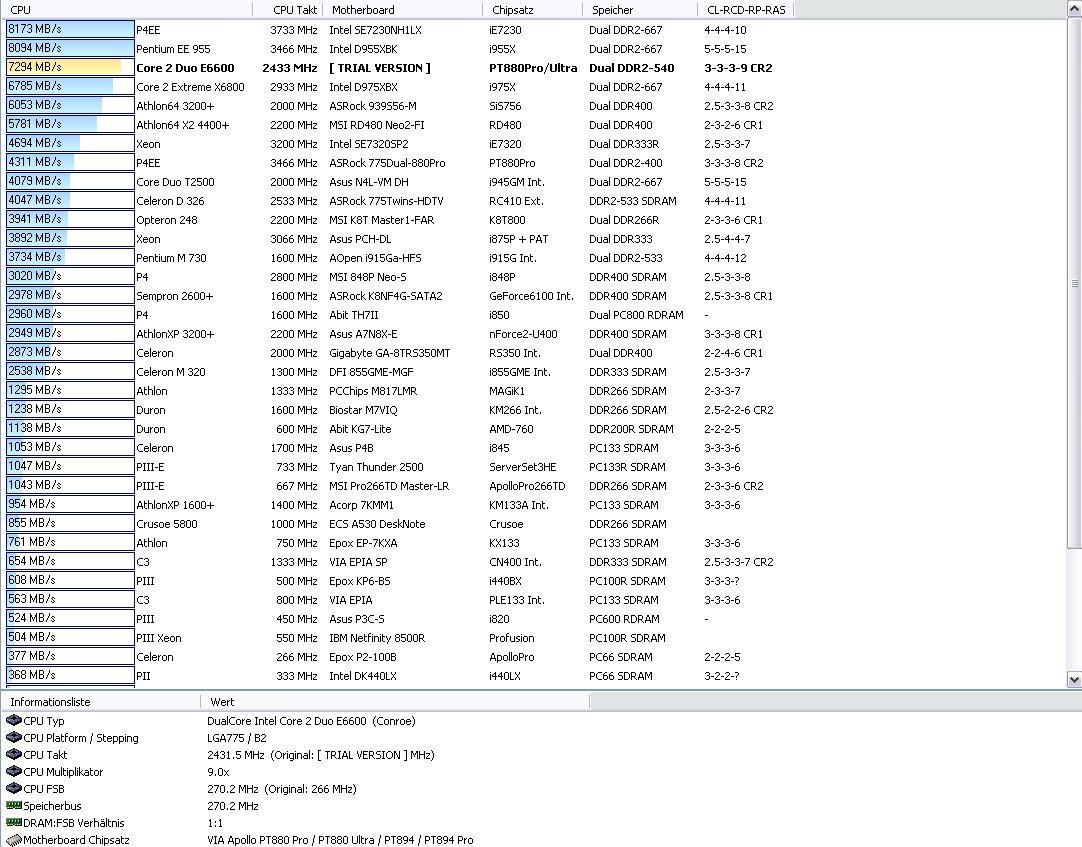Click the Epox KP6-BS motherboard cell
1082x847 pixels.
pos(360,581)
